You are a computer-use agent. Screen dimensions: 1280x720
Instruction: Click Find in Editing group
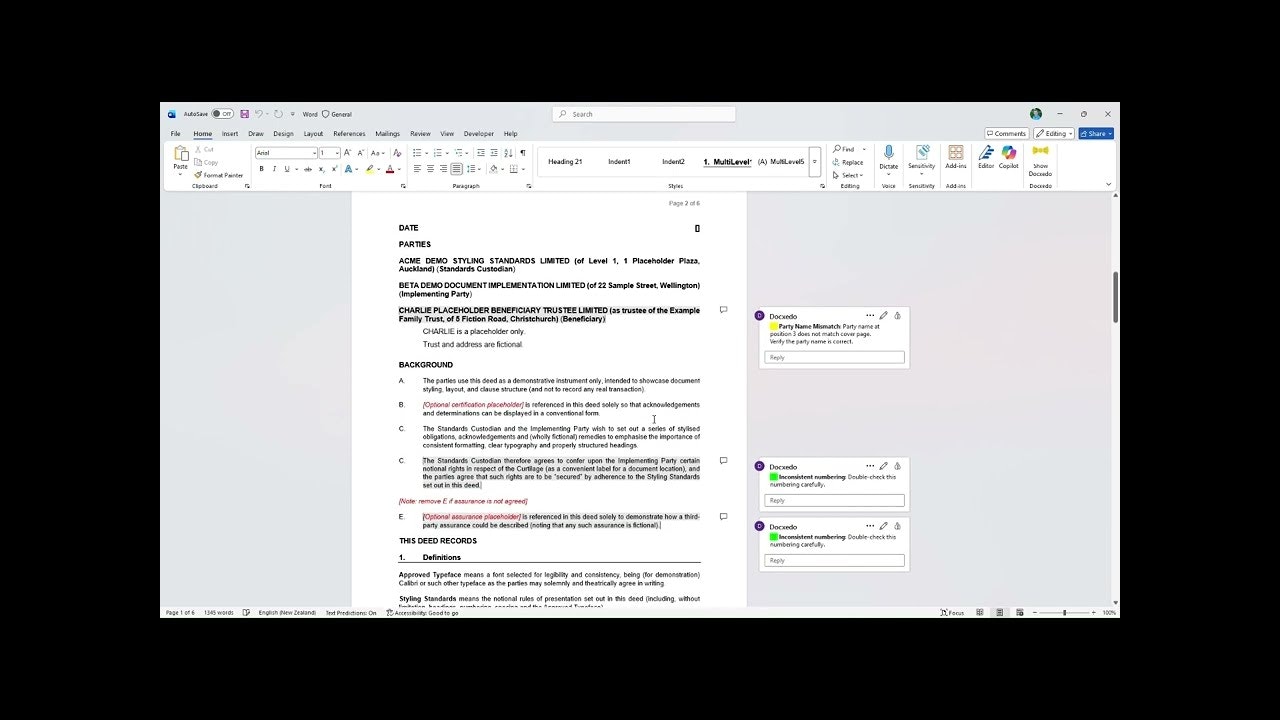(843, 149)
